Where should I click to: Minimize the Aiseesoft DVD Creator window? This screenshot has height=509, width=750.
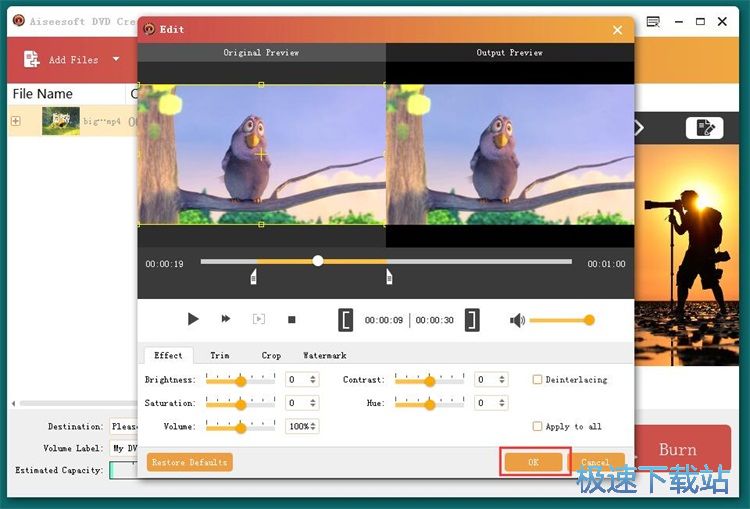pyautogui.click(x=679, y=22)
